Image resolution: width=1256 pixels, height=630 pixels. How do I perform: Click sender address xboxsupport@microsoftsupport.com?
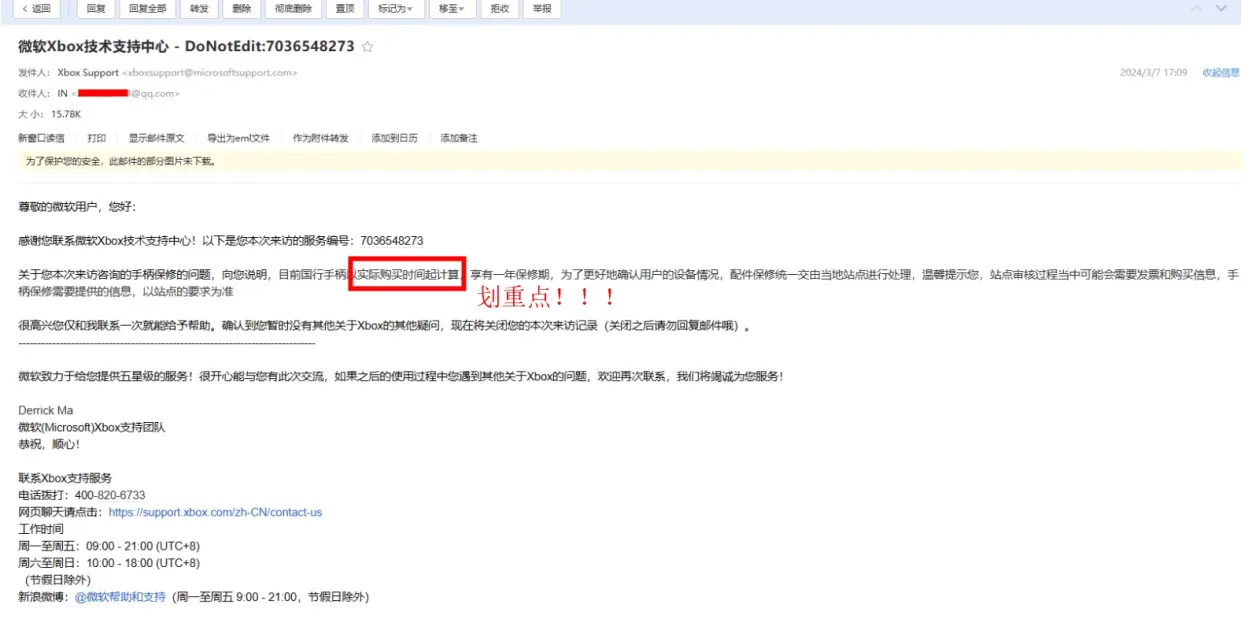click(209, 73)
